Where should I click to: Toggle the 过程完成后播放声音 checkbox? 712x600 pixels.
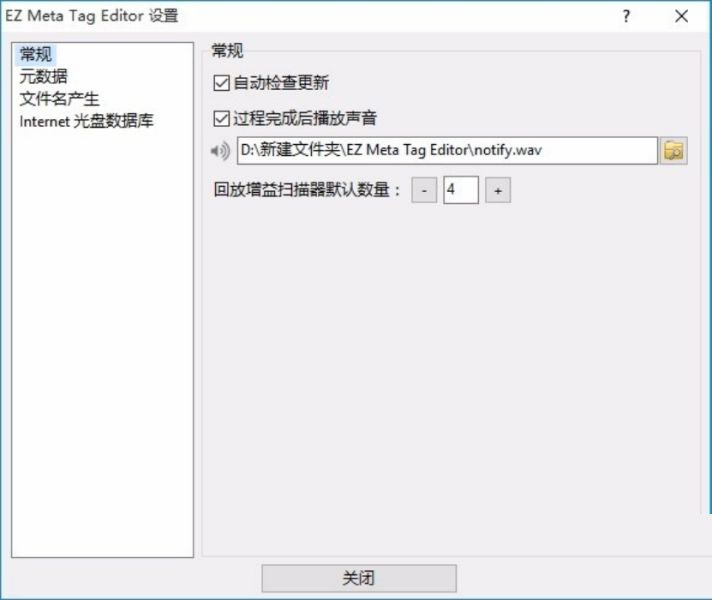tap(221, 119)
